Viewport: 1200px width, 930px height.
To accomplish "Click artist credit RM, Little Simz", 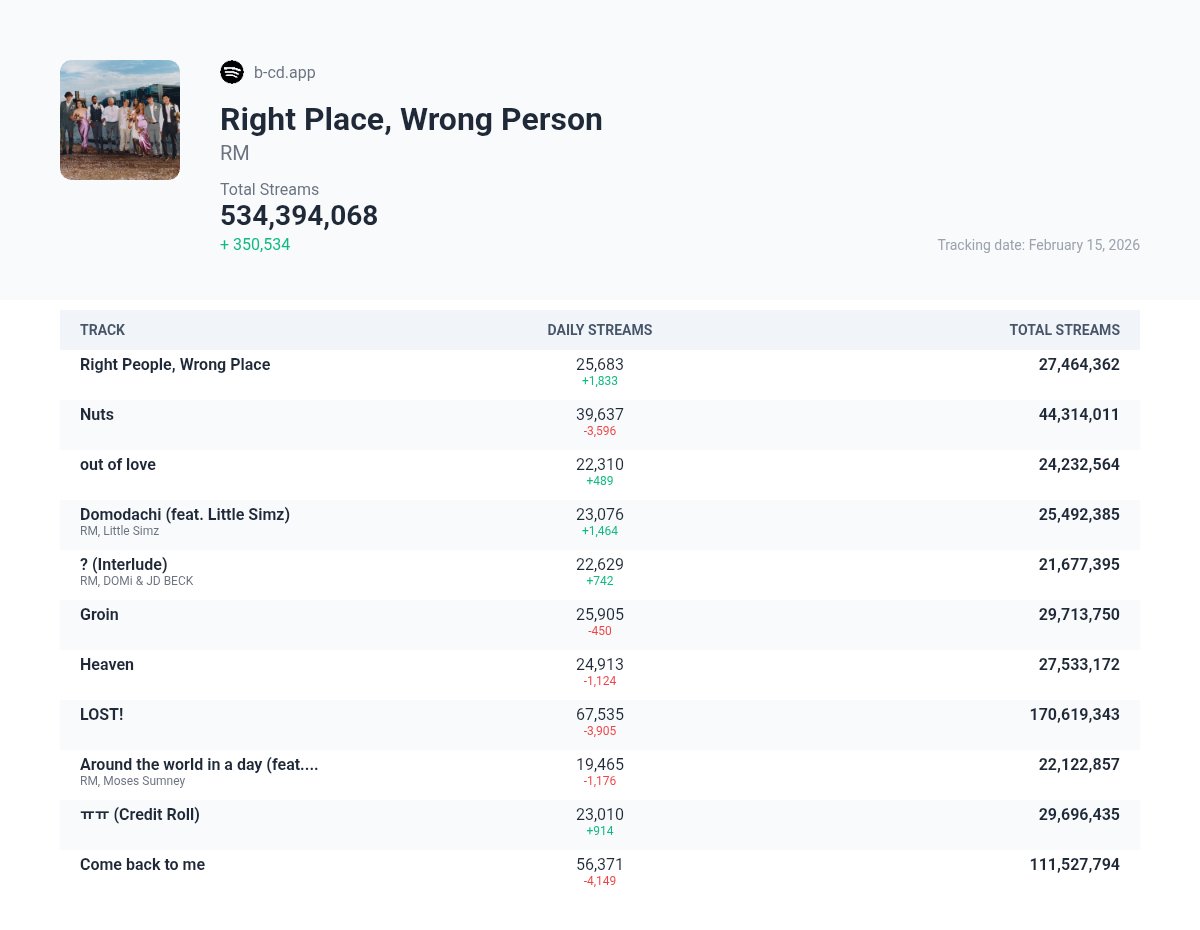I will [119, 531].
